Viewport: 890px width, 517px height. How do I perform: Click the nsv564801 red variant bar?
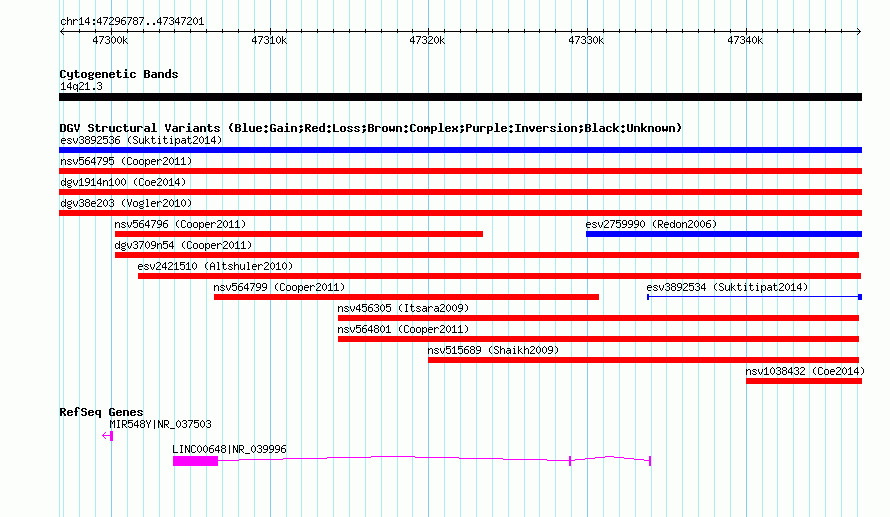pyautogui.click(x=598, y=339)
